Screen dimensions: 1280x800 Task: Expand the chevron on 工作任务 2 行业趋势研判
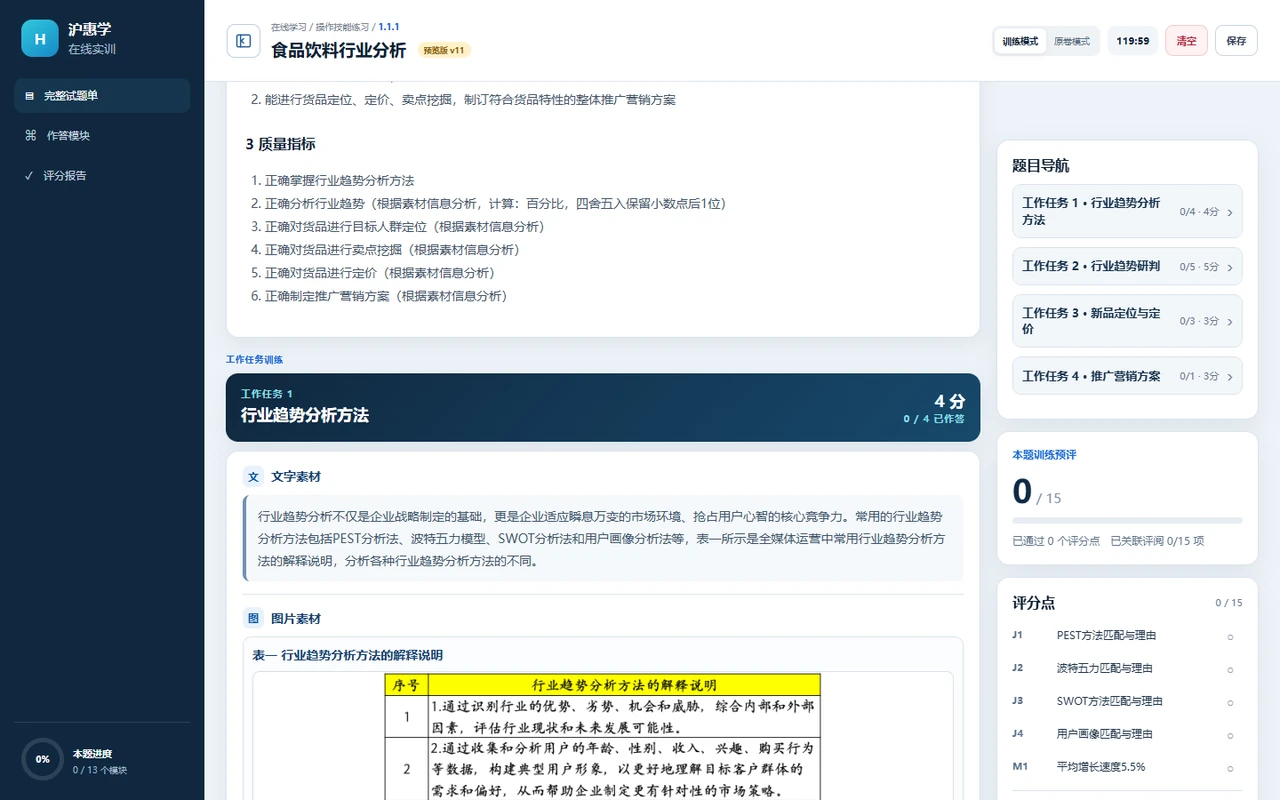coord(1230,267)
